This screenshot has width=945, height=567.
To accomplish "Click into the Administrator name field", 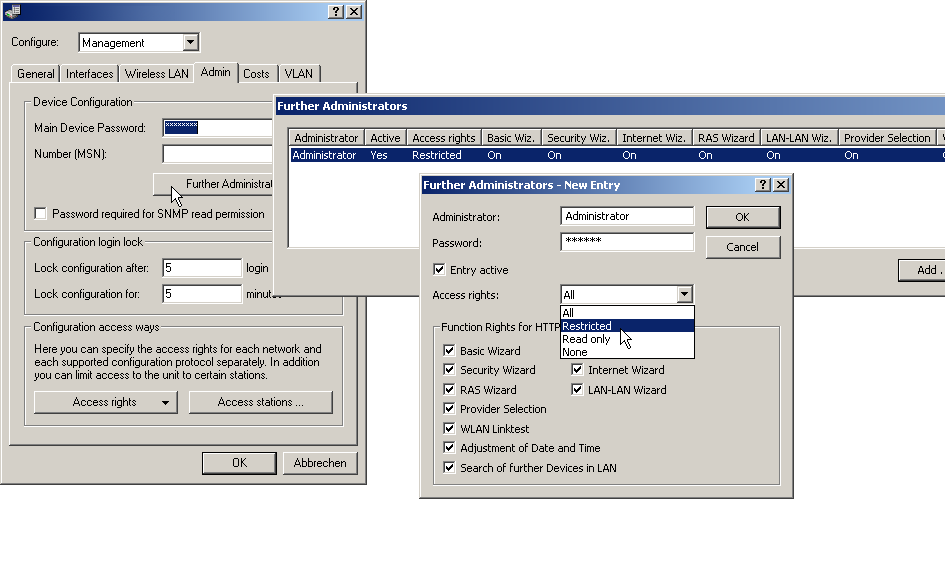I will tap(626, 217).
